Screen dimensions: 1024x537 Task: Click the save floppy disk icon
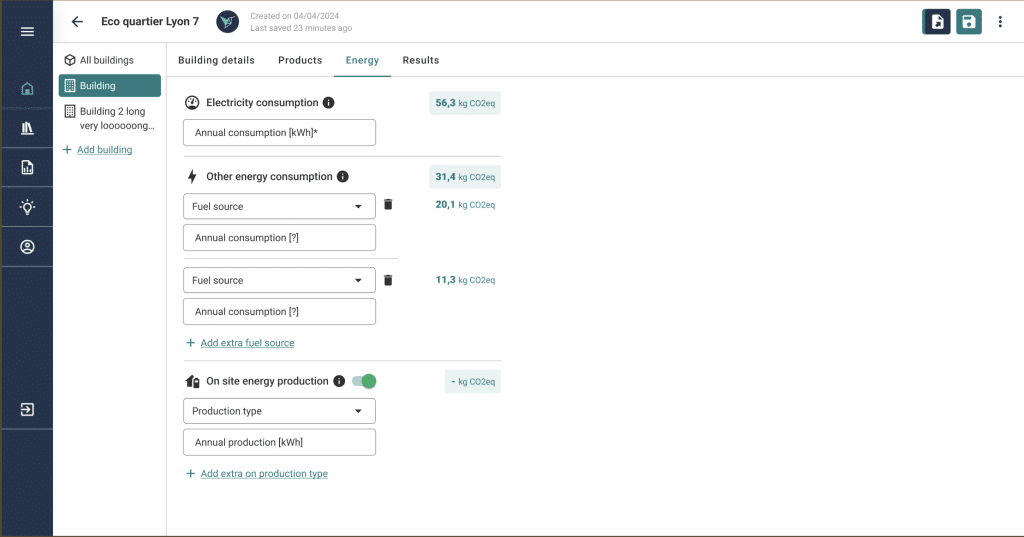pyautogui.click(x=968, y=22)
